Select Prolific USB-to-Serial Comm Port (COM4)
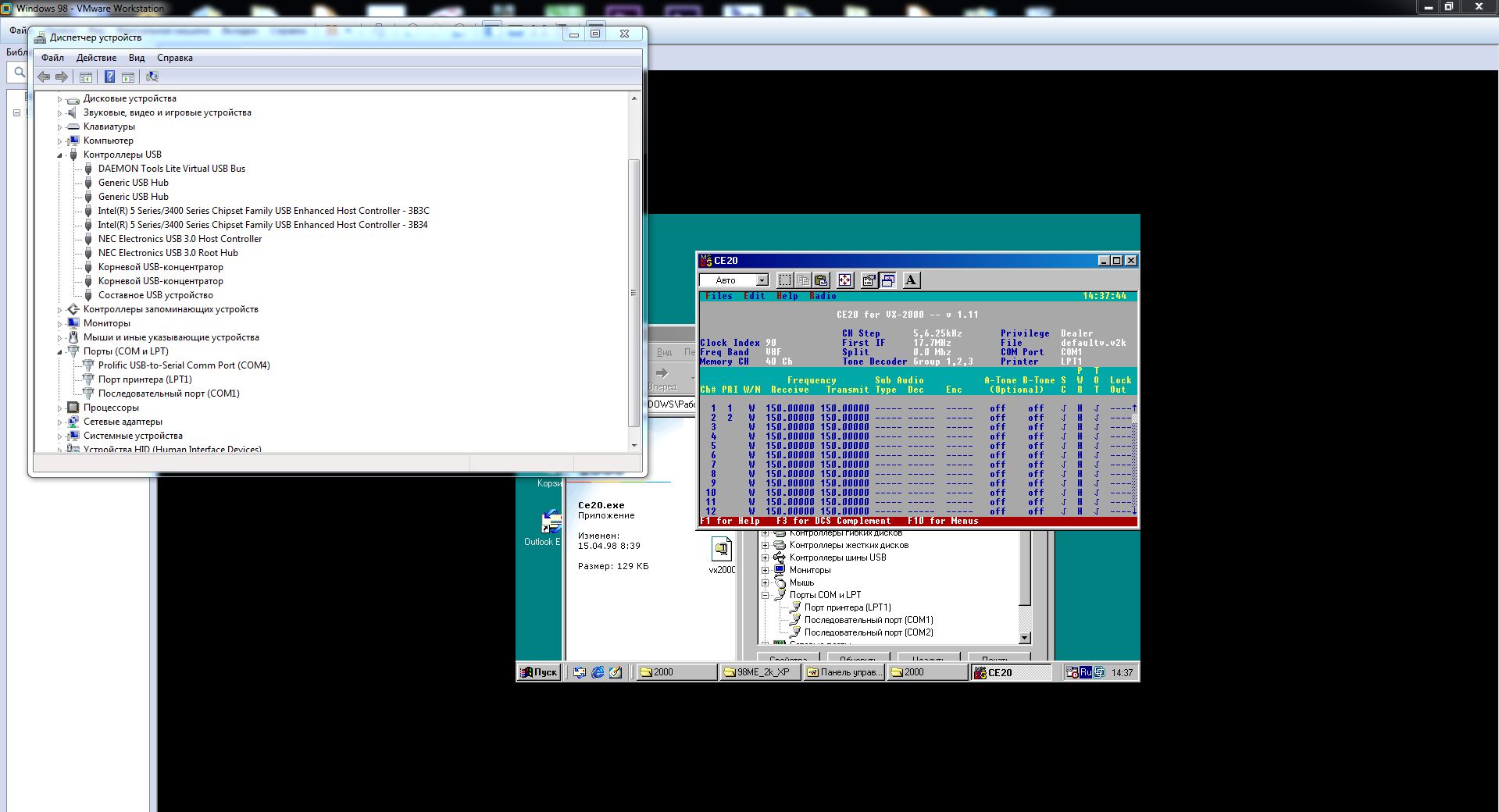 click(x=184, y=365)
